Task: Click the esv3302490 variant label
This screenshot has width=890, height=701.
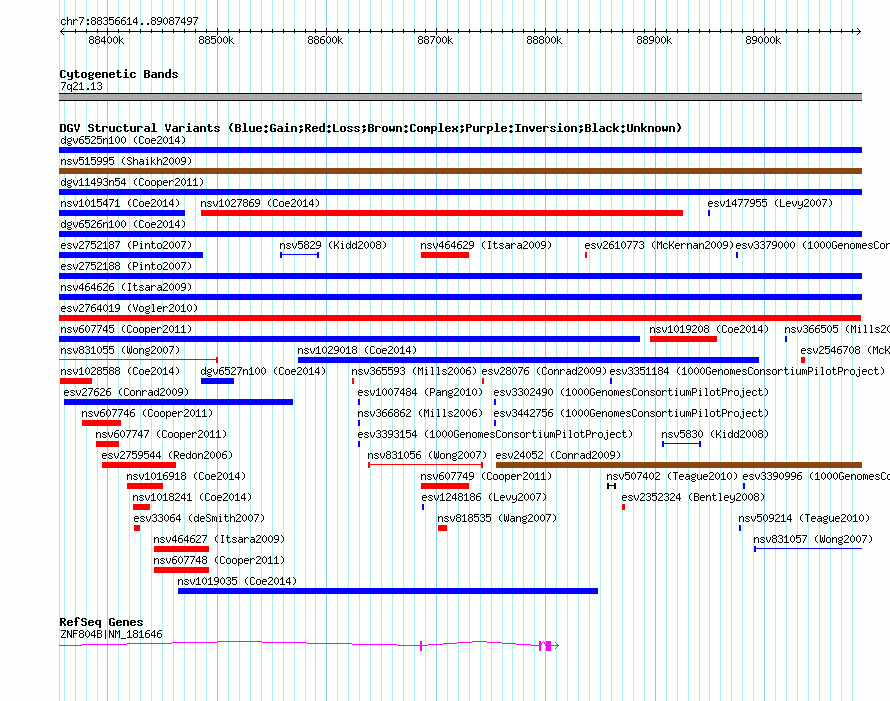Action: click(631, 392)
